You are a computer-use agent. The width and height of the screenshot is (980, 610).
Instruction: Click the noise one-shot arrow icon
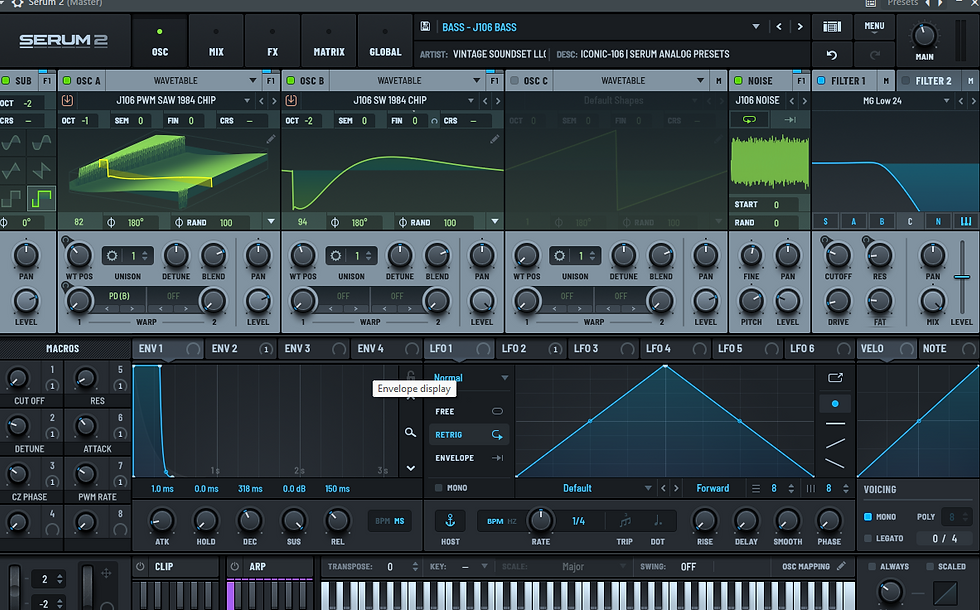(790, 119)
